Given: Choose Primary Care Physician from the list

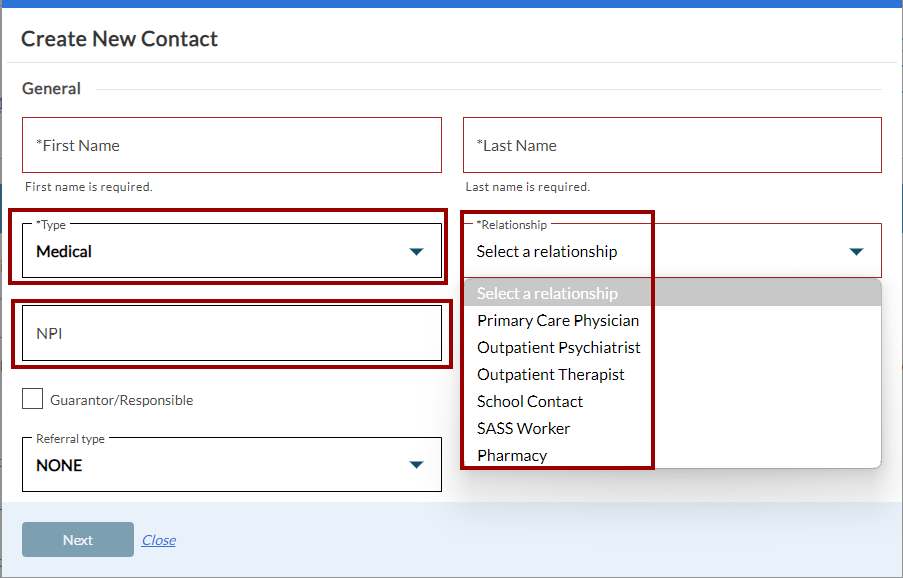Looking at the screenshot, I should [558, 321].
